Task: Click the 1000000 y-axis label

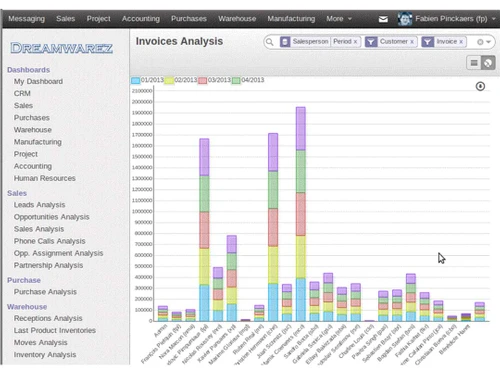Action: click(142, 211)
